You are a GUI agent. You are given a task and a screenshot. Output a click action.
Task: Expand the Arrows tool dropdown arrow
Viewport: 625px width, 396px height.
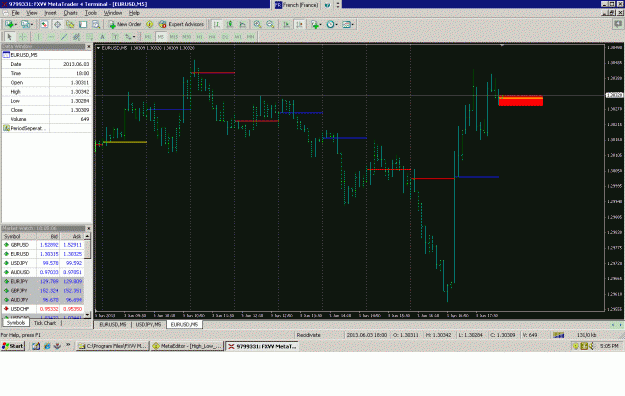tap(134, 37)
